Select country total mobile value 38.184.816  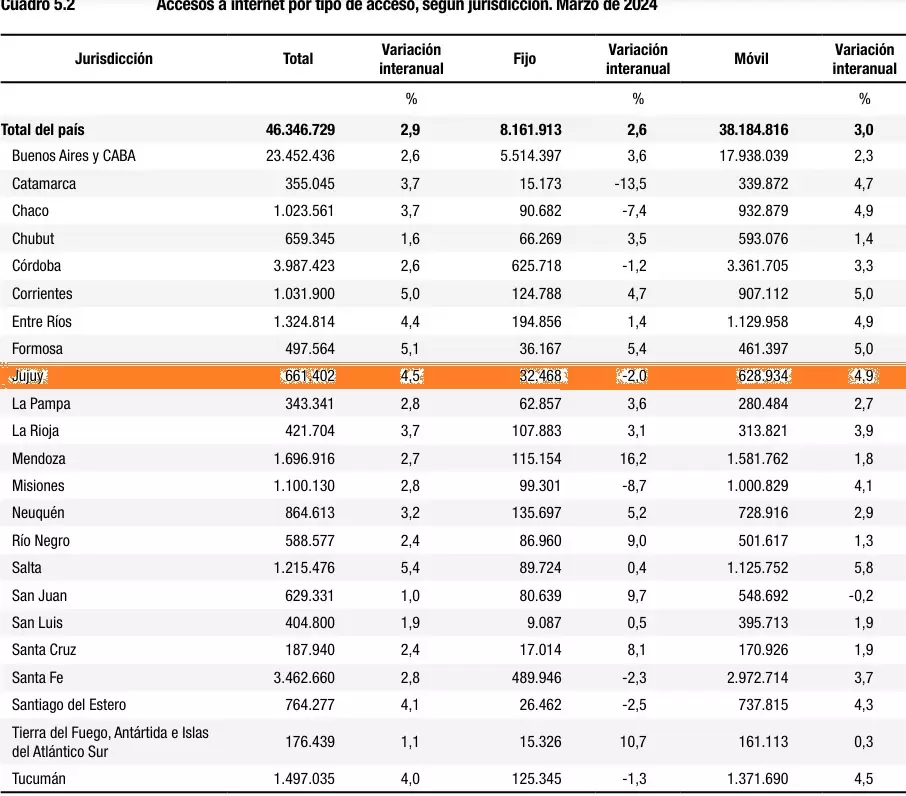tap(753, 129)
